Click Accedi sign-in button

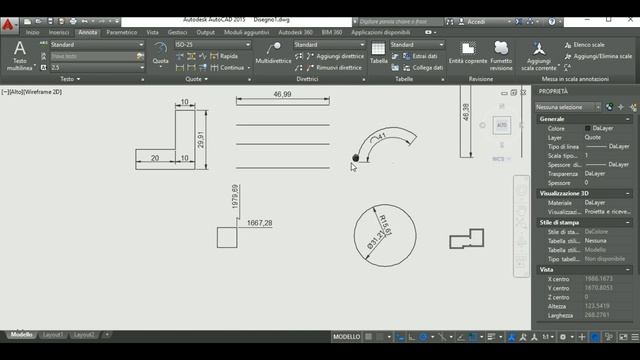(x=476, y=22)
